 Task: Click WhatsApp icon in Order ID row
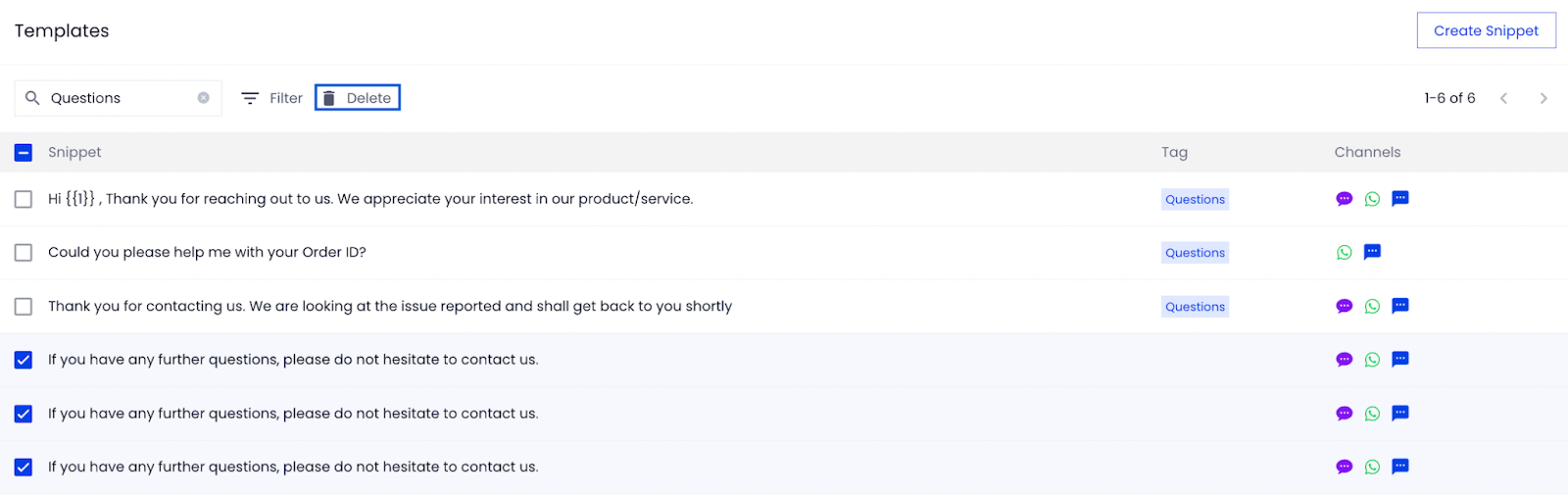1345,253
